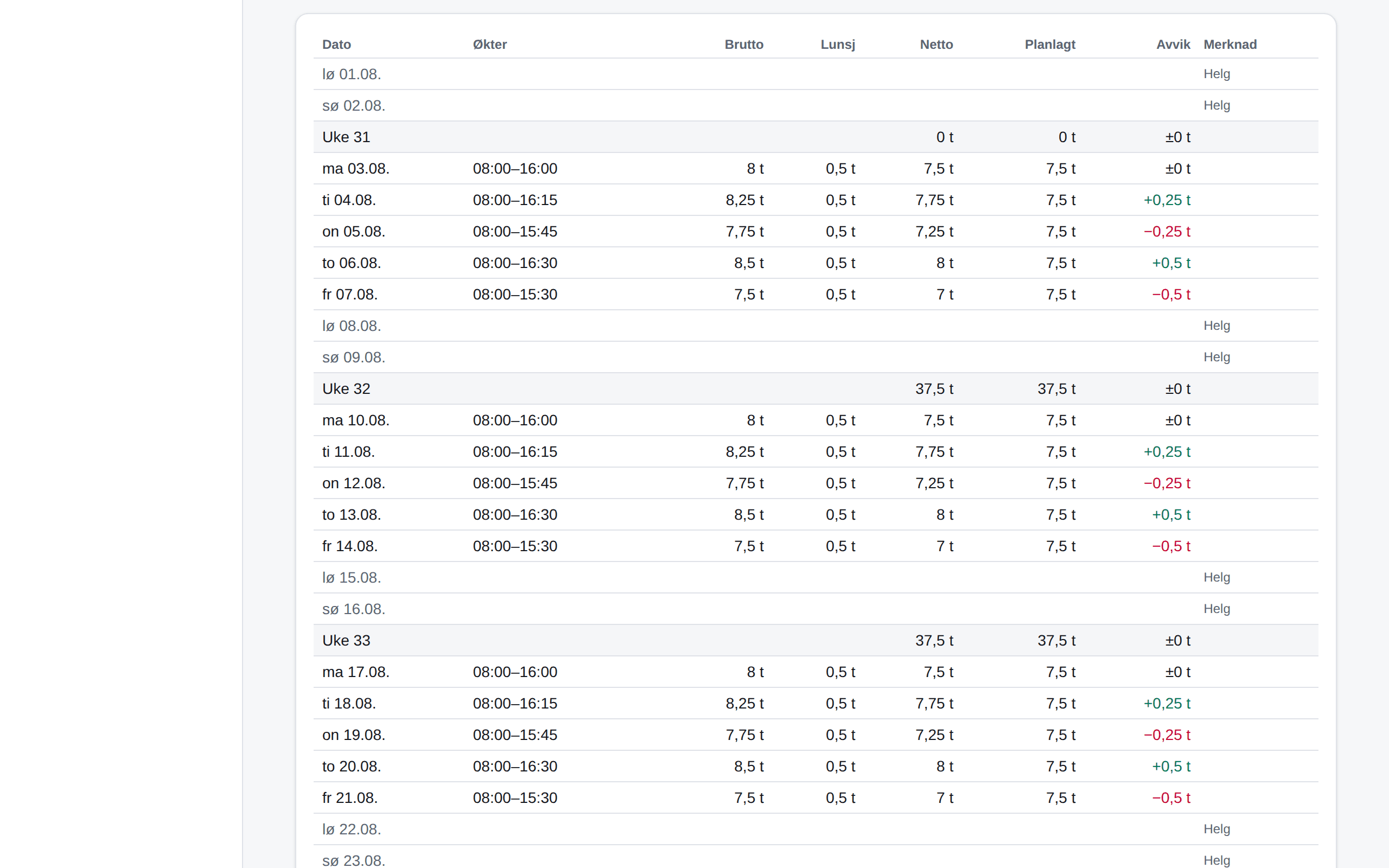The image size is (1389, 868).
Task: Click session 08:00–16:30 on to 20.08.
Action: pyautogui.click(x=515, y=766)
